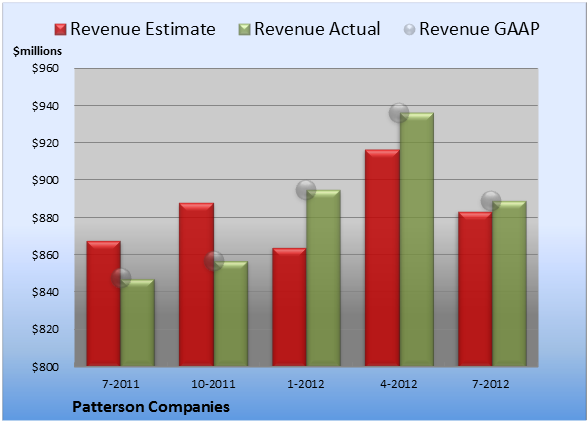Screen dimensions: 588x422
Task: Click the $860 axis value
Action: point(45,255)
